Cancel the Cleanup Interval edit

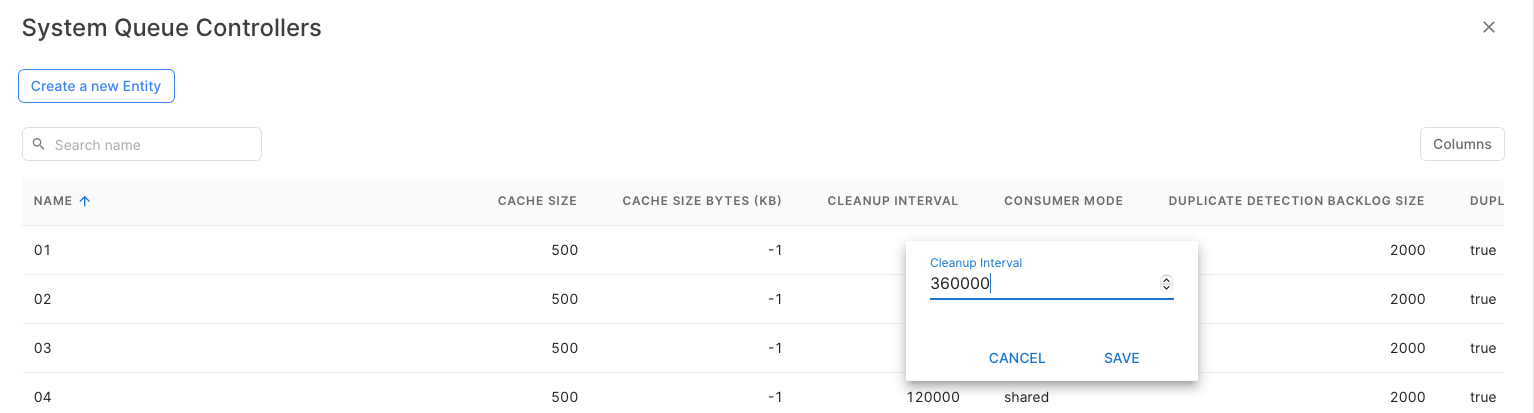tap(1016, 358)
